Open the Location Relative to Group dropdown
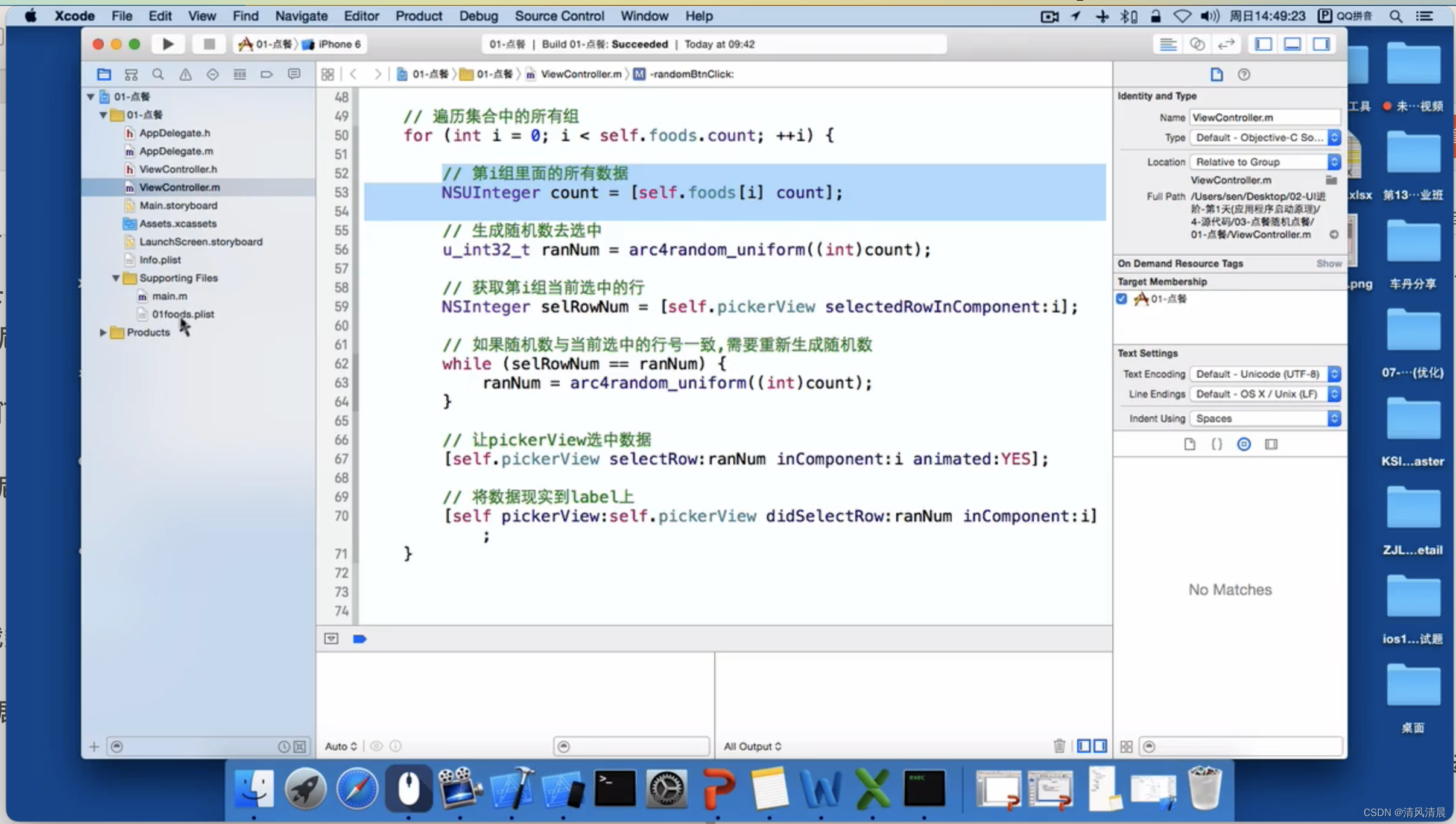1456x824 pixels. point(1265,162)
